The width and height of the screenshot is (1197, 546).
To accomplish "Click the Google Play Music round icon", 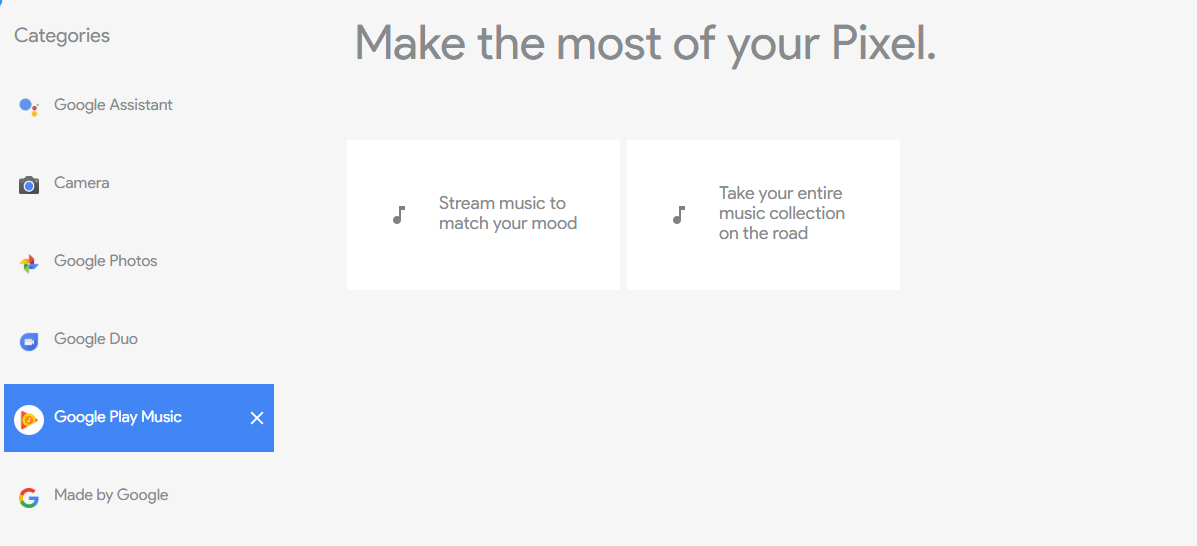I will tap(28, 418).
